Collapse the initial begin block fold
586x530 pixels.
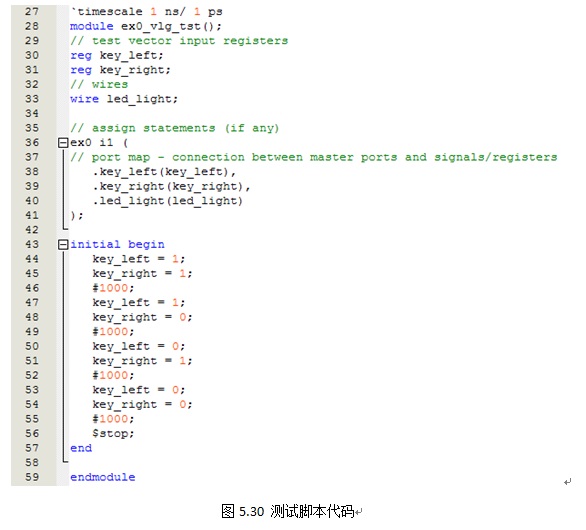(x=63, y=245)
